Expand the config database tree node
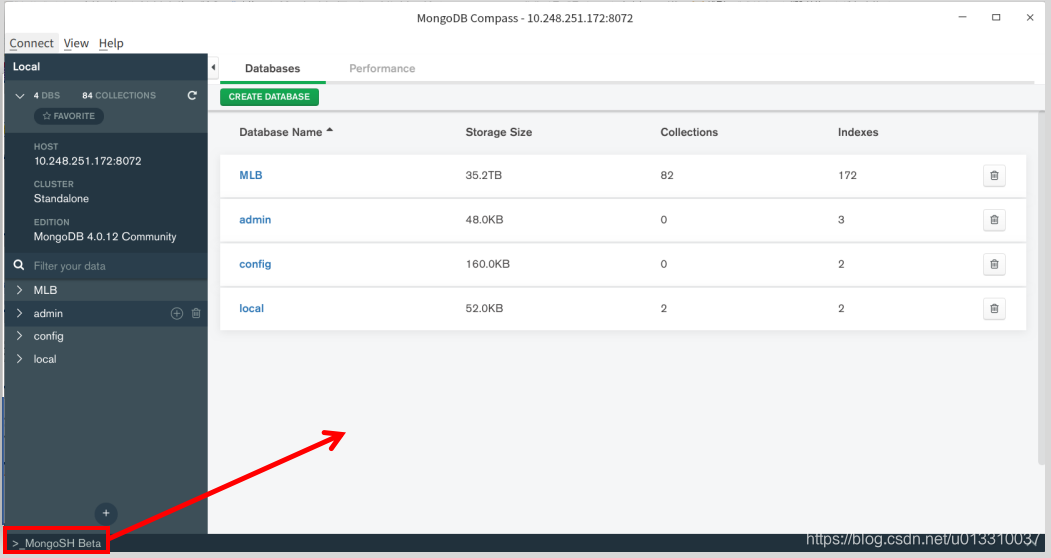 pyautogui.click(x=19, y=336)
